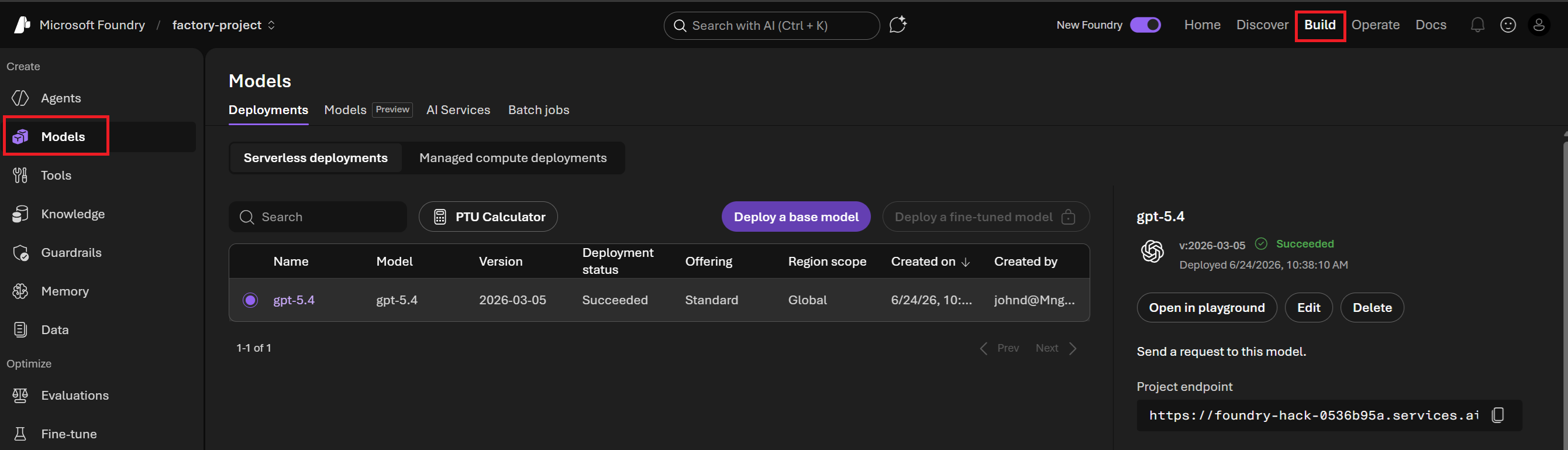Open the AI Services tab
1568x450 pixels.
pyautogui.click(x=459, y=110)
